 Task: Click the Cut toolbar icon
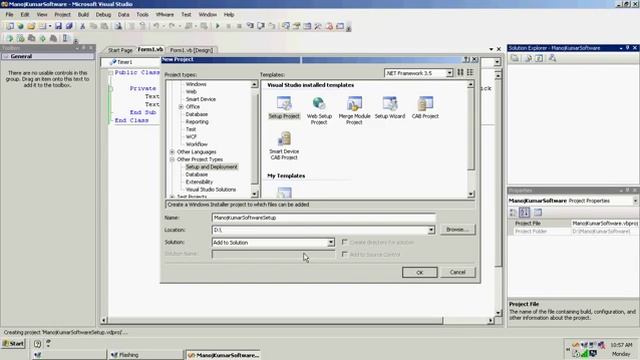[x=82, y=26]
